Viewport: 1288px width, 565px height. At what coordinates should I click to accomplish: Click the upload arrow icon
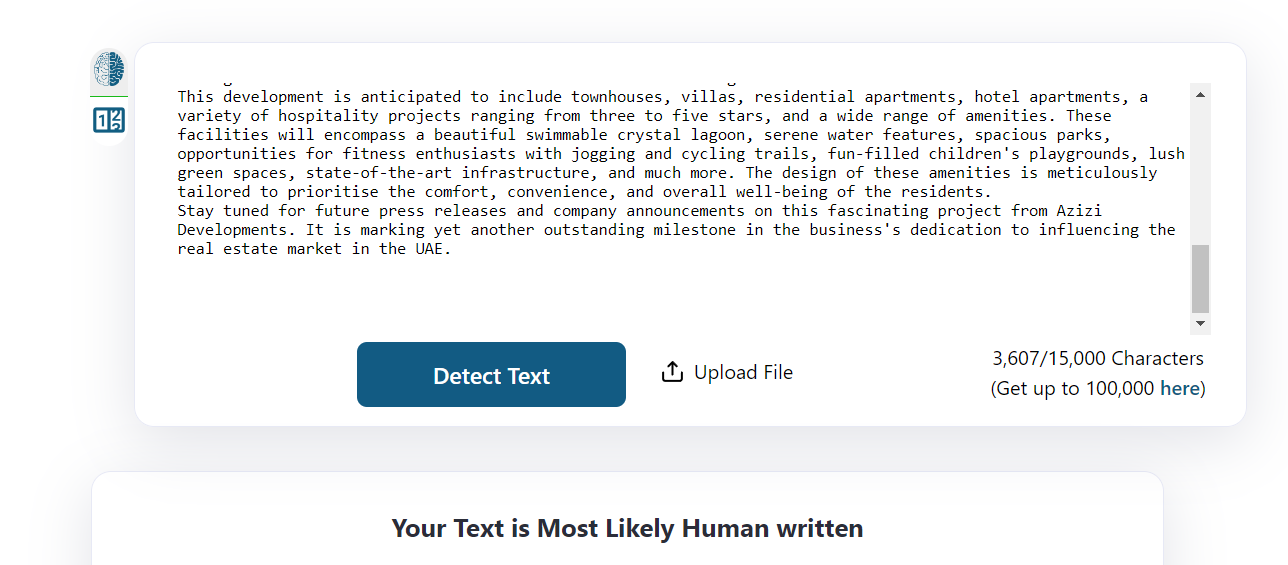coord(672,372)
